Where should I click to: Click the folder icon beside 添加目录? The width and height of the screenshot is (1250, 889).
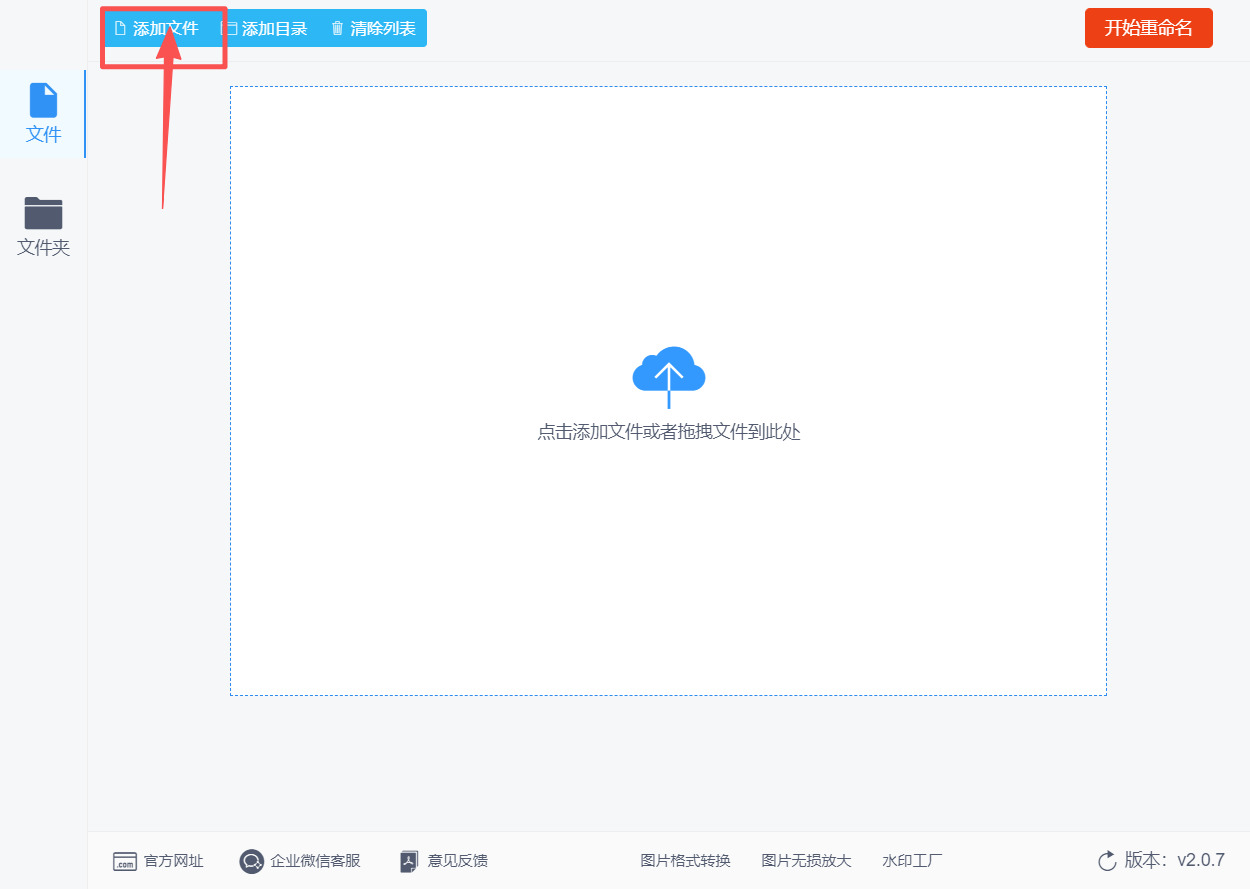click(229, 29)
